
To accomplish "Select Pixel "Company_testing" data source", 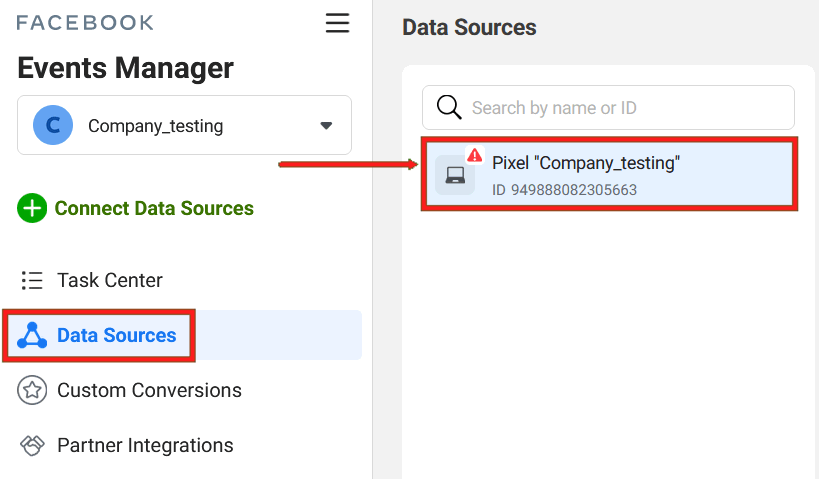I will [x=610, y=174].
